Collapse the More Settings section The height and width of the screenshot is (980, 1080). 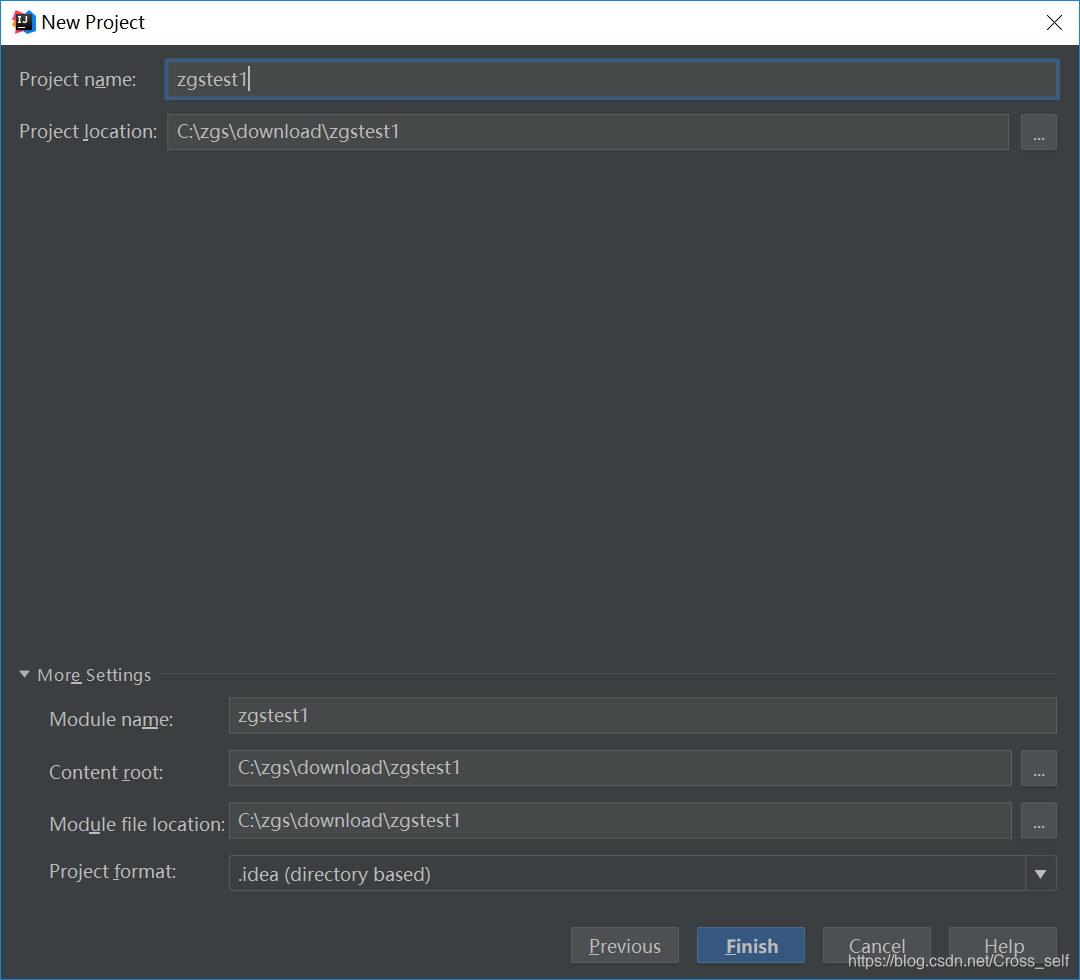25,674
